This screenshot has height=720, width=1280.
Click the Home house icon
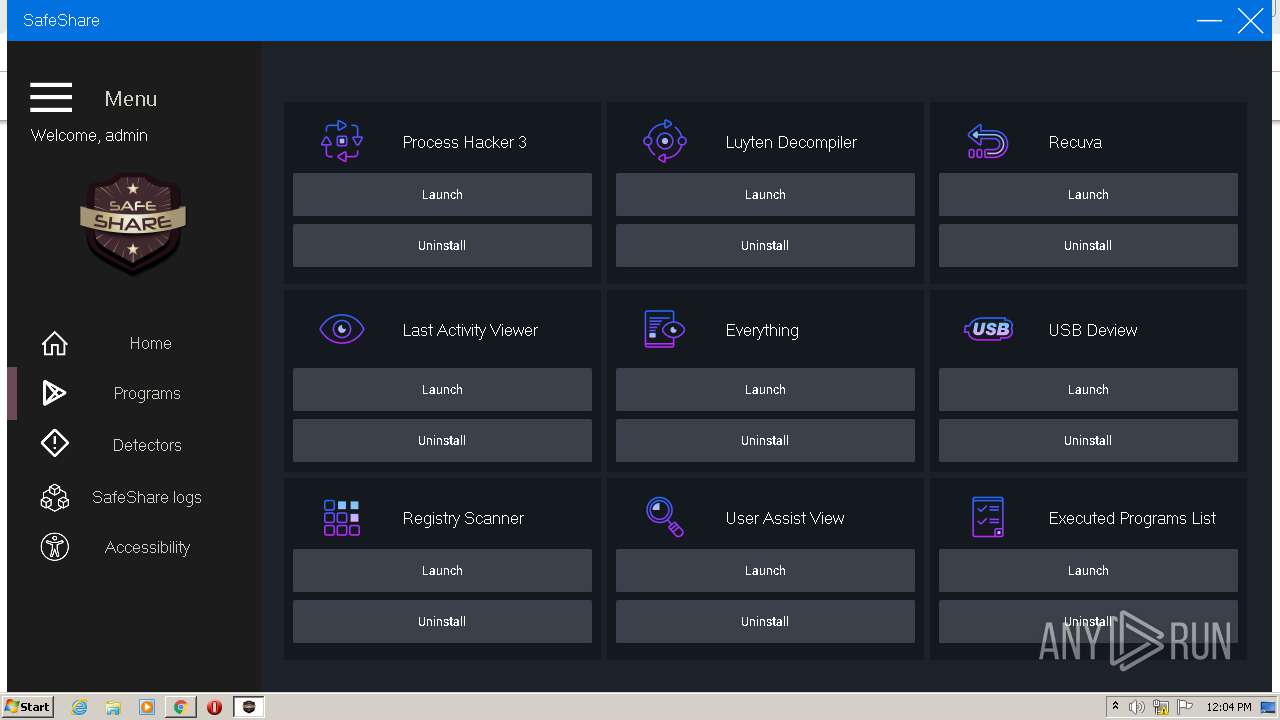[x=54, y=343]
